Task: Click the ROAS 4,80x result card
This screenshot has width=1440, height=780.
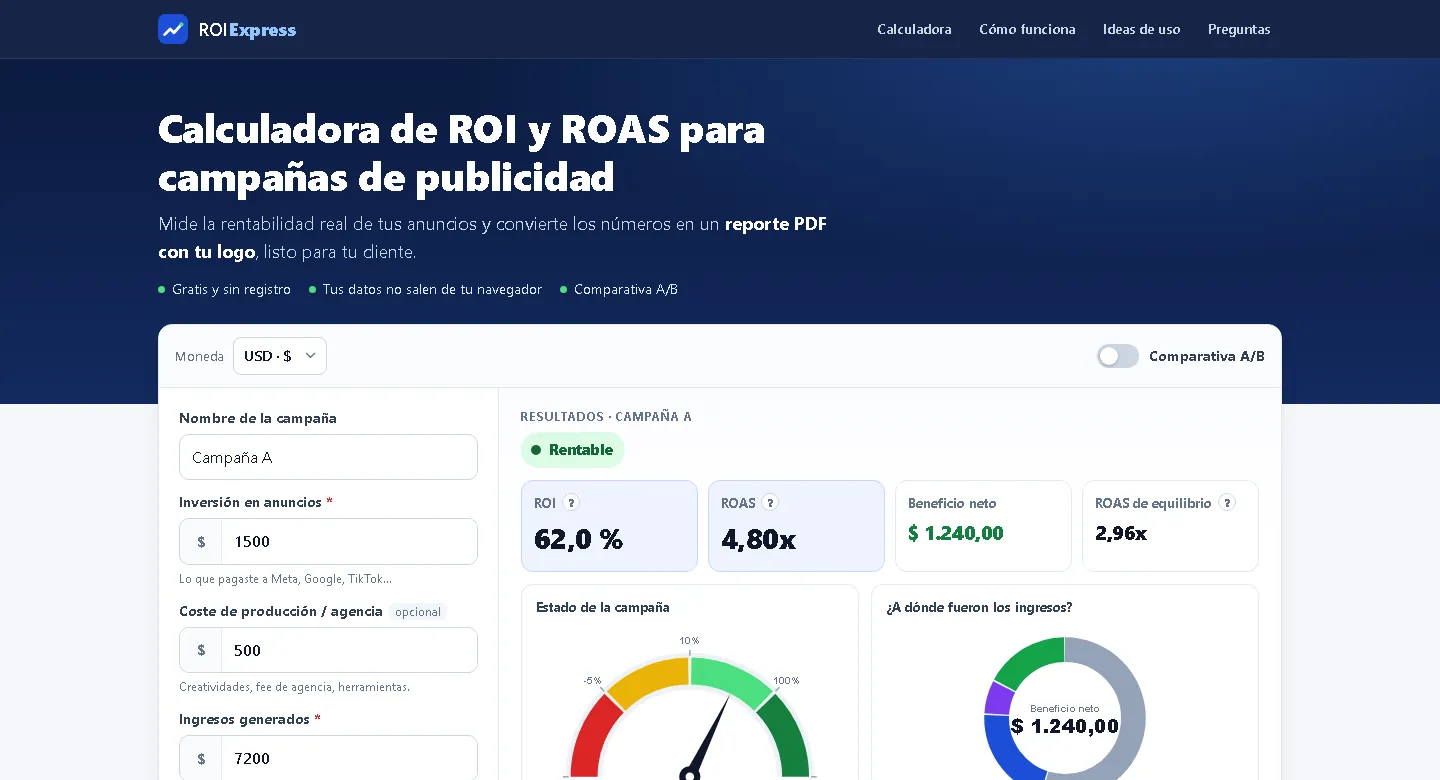Action: pos(796,526)
